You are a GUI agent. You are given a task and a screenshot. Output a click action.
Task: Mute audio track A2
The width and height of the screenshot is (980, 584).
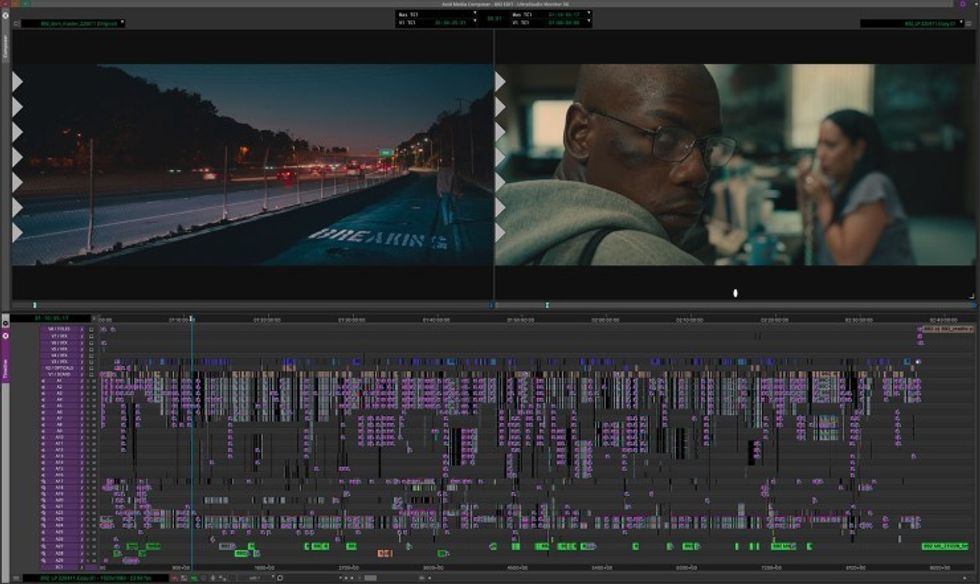coord(94,387)
